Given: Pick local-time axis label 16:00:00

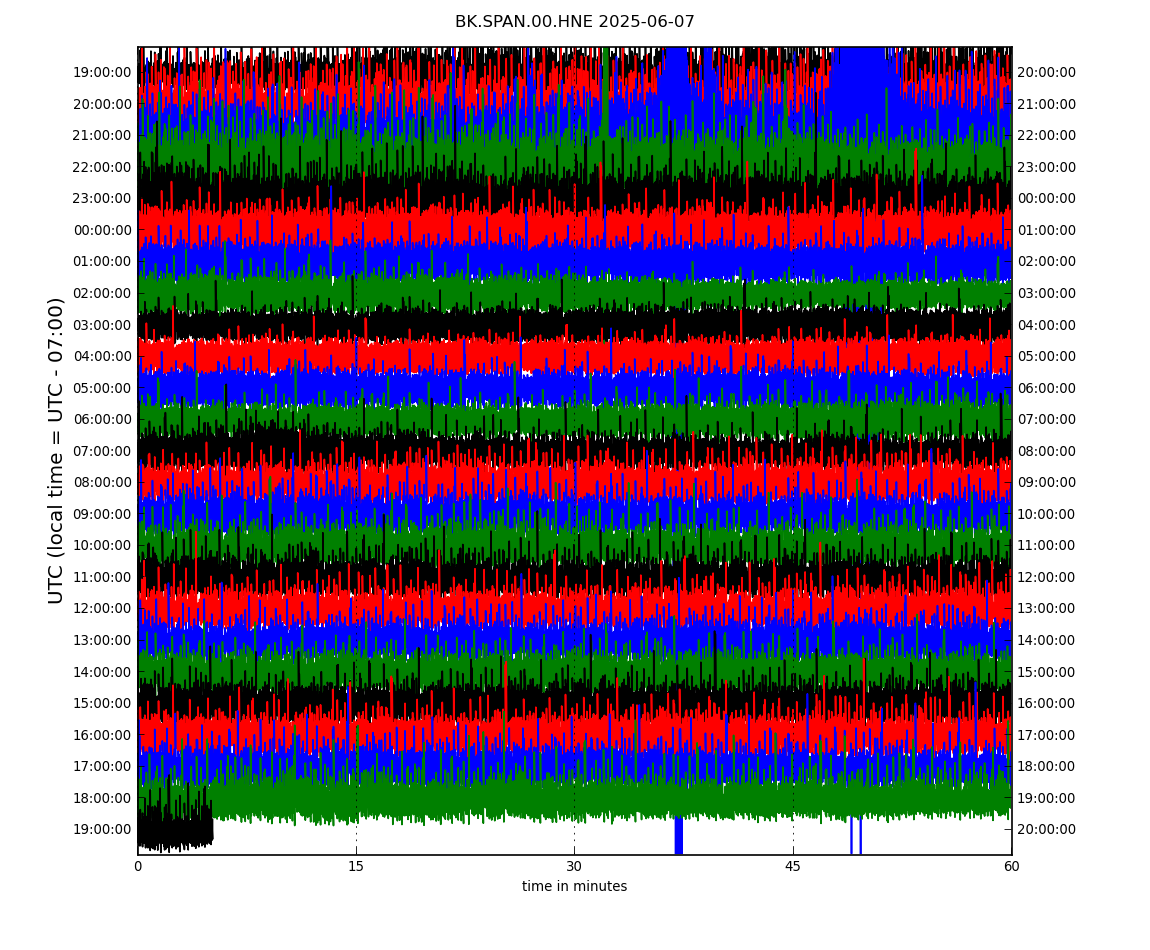Looking at the screenshot, I should [x=1047, y=704].
